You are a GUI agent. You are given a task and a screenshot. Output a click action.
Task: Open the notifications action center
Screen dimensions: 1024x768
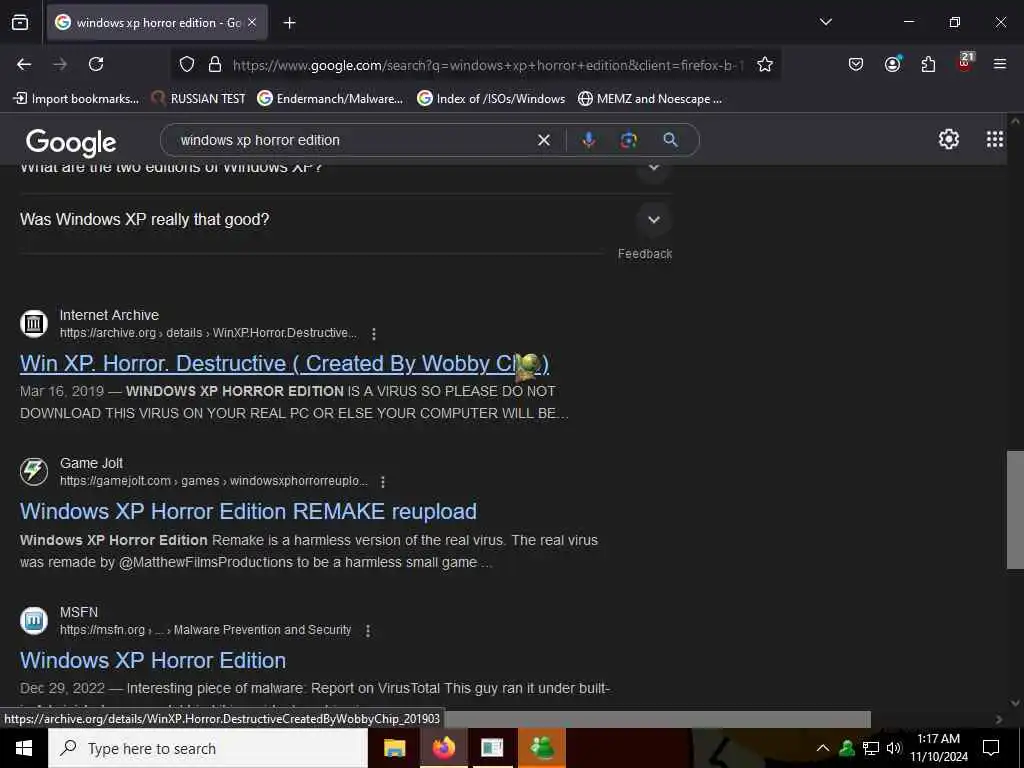991,748
